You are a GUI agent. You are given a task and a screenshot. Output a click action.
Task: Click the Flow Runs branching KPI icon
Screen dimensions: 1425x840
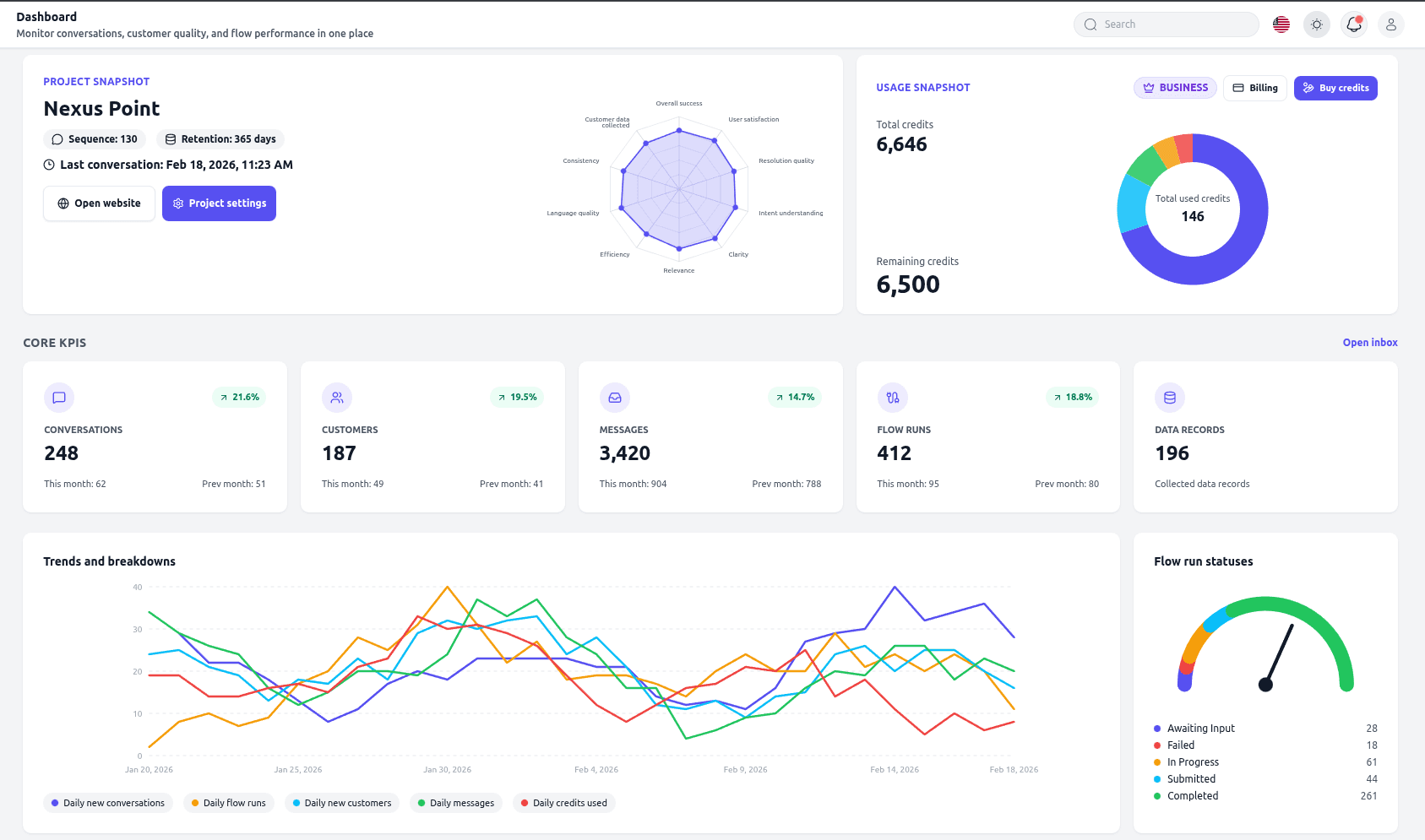point(892,398)
